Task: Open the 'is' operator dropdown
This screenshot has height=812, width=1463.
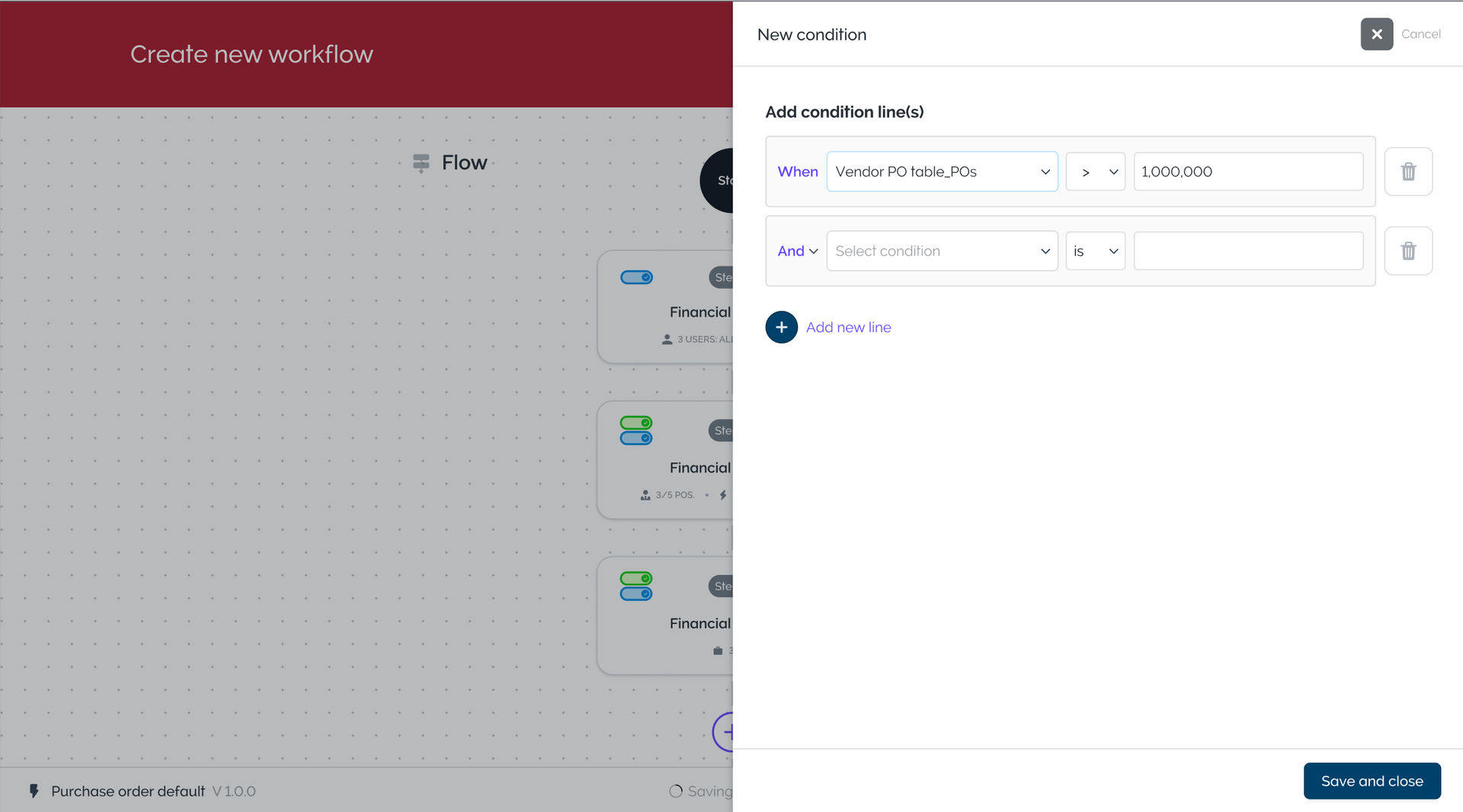Action: [x=1095, y=251]
